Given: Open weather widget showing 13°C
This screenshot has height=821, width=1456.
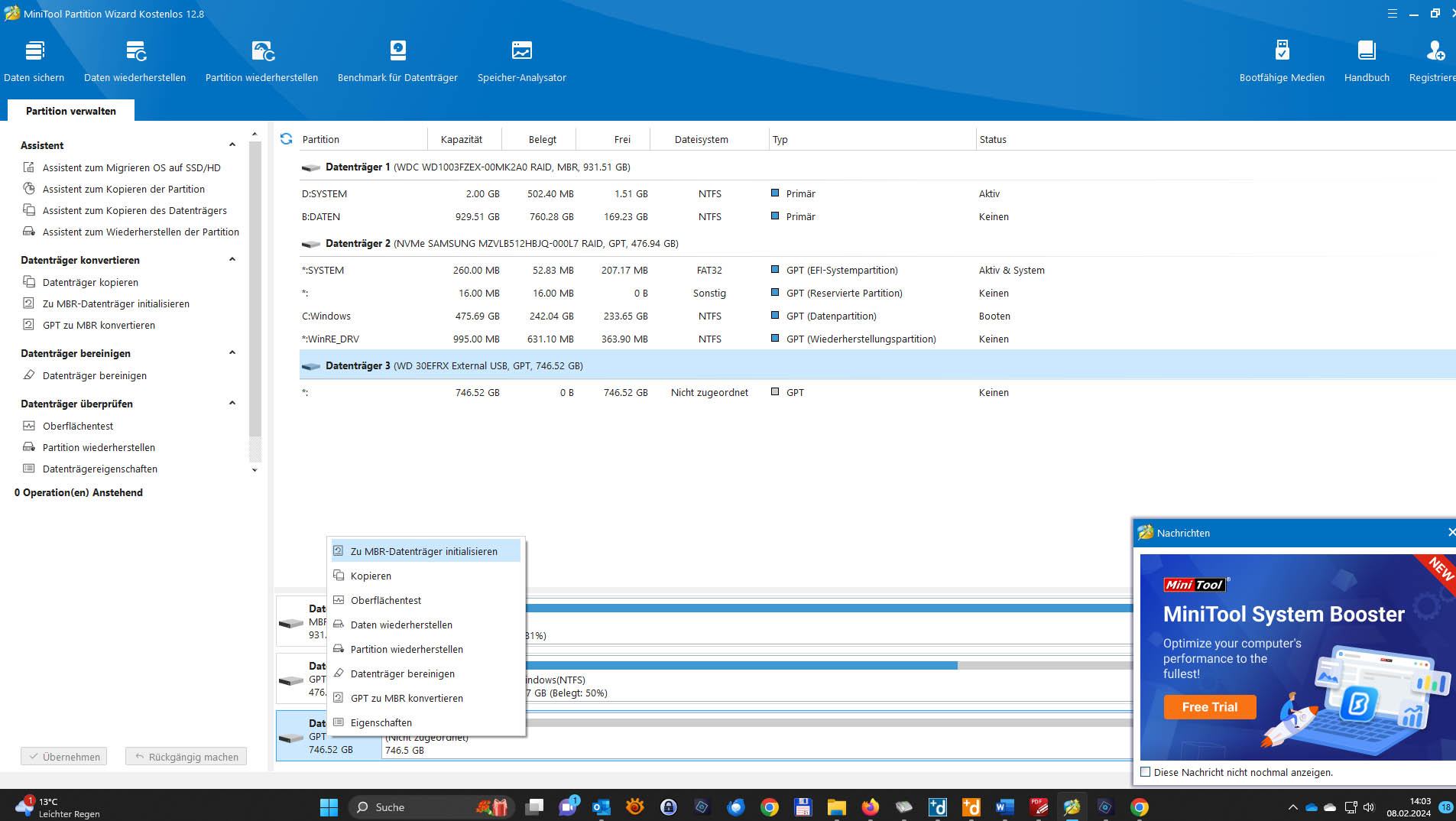Looking at the screenshot, I should 57,807.
